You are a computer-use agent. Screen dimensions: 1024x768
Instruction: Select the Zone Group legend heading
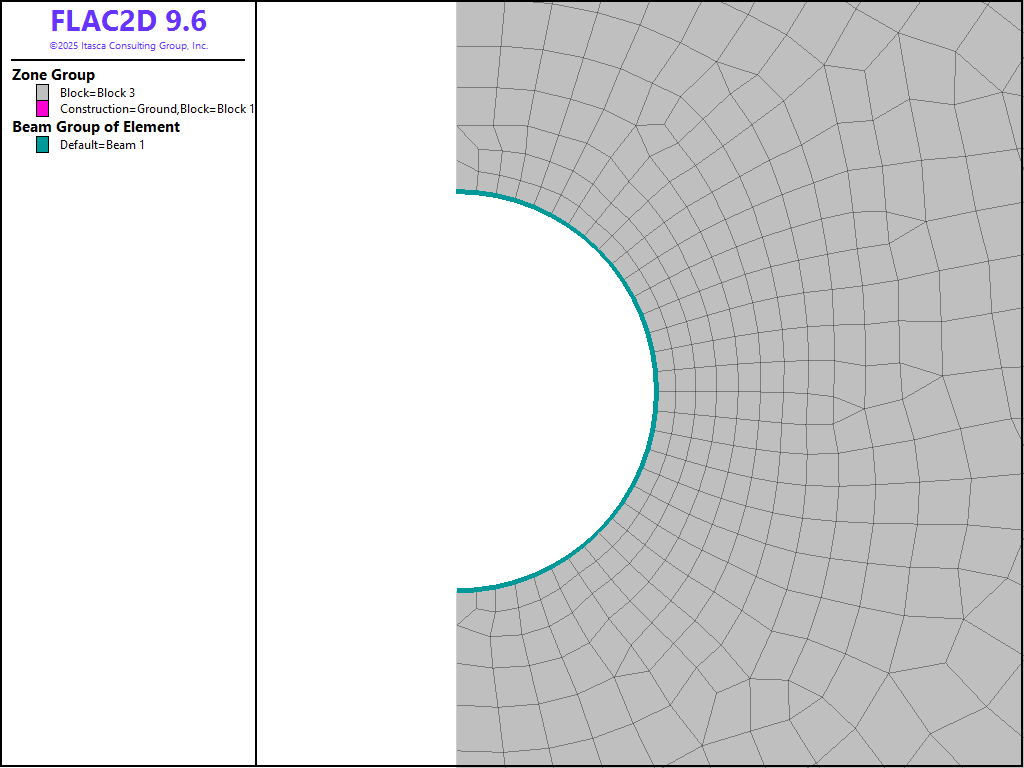tap(53, 75)
